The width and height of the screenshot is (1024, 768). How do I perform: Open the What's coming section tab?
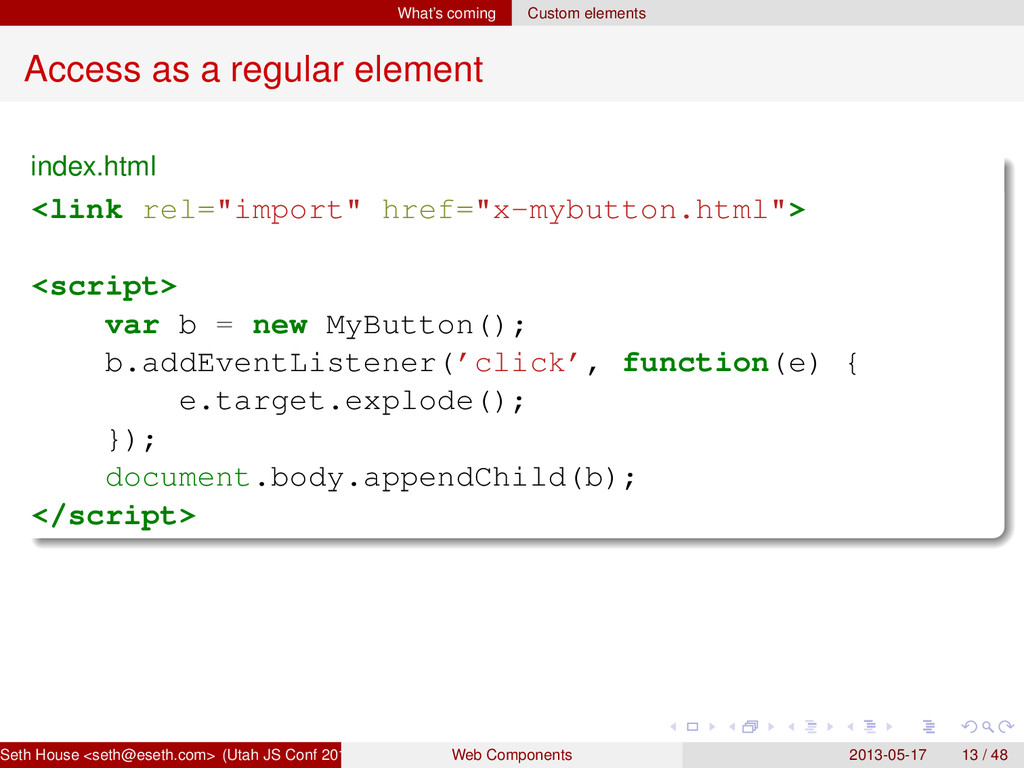click(x=447, y=13)
